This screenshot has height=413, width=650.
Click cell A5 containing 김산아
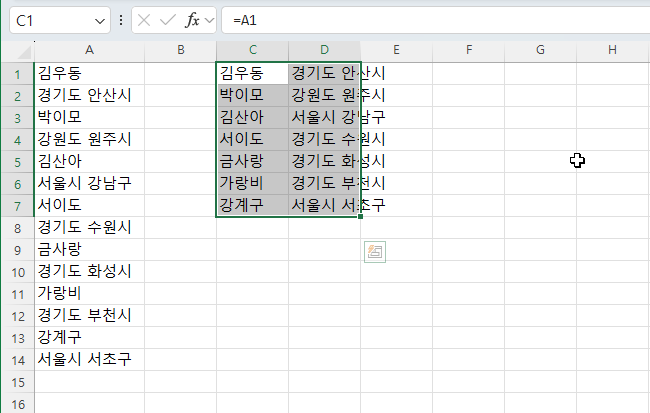coord(90,162)
